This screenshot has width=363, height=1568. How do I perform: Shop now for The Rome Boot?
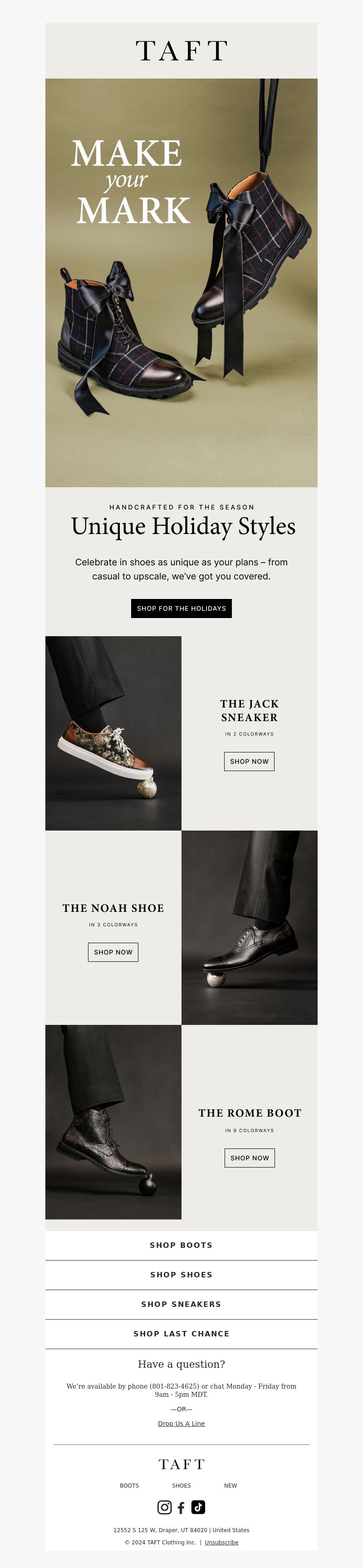(249, 1158)
